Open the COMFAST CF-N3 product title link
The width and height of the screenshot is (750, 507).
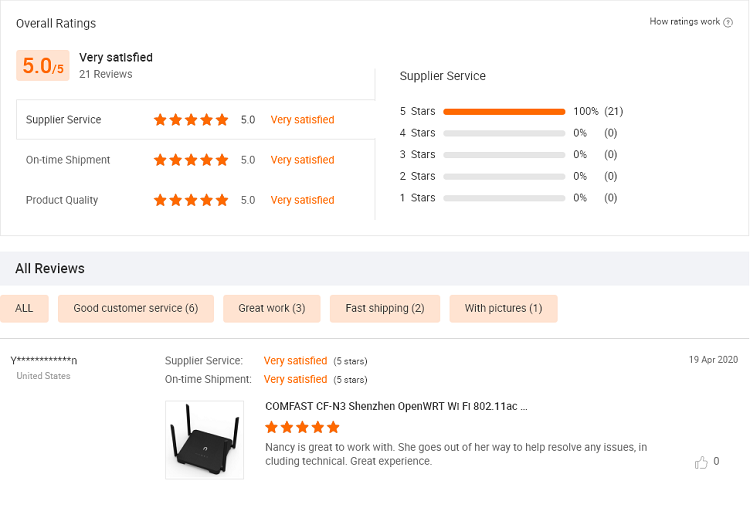396,406
